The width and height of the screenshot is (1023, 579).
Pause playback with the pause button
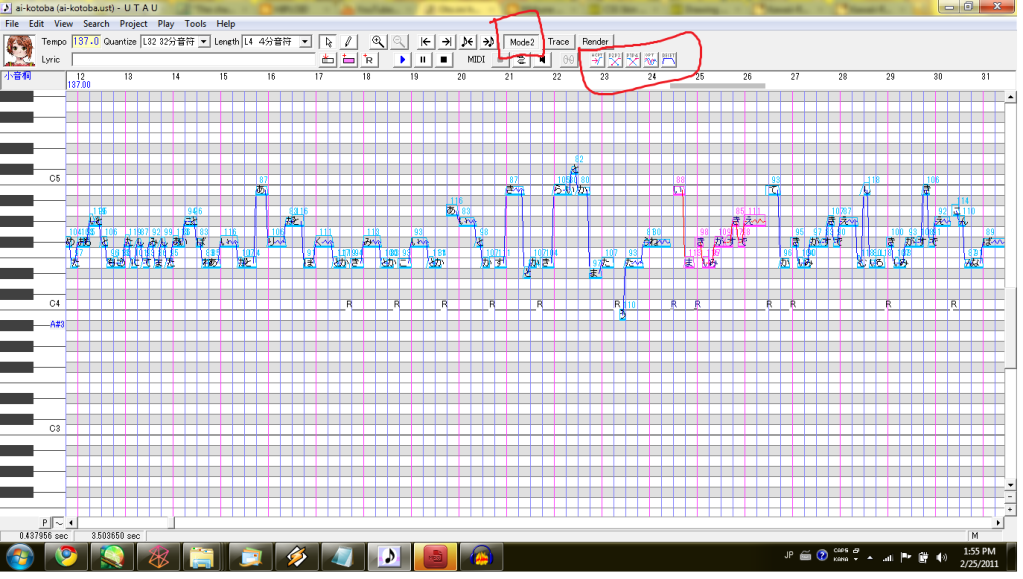423,60
